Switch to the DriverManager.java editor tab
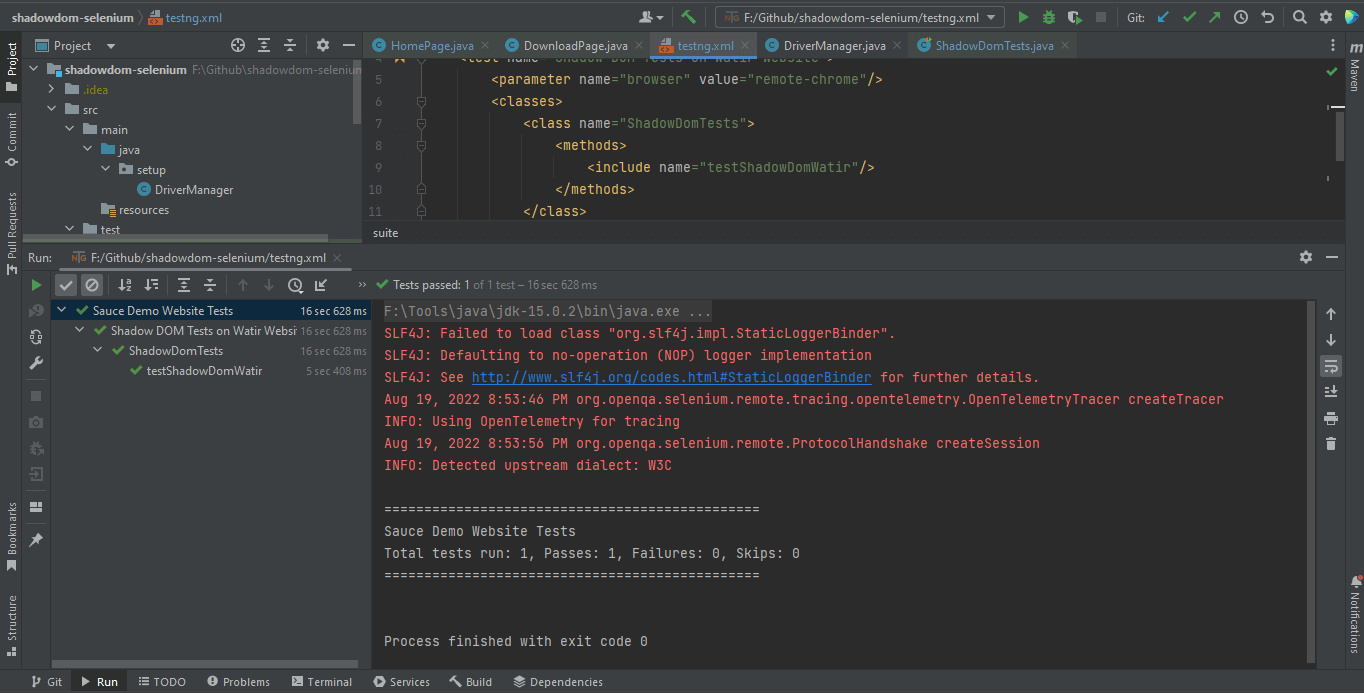This screenshot has width=1364, height=693. (833, 46)
